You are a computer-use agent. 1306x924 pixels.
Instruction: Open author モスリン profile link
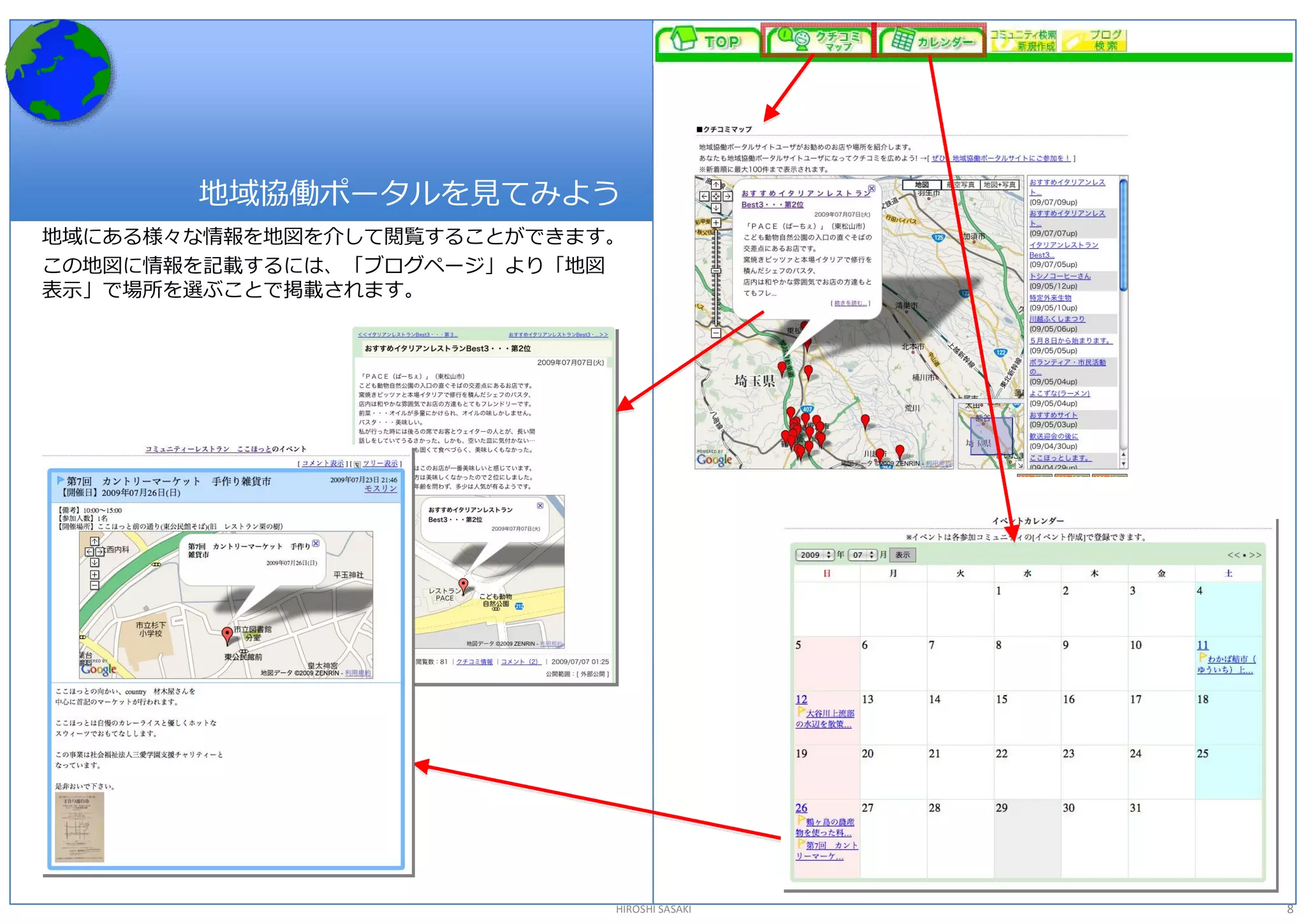coord(381,488)
